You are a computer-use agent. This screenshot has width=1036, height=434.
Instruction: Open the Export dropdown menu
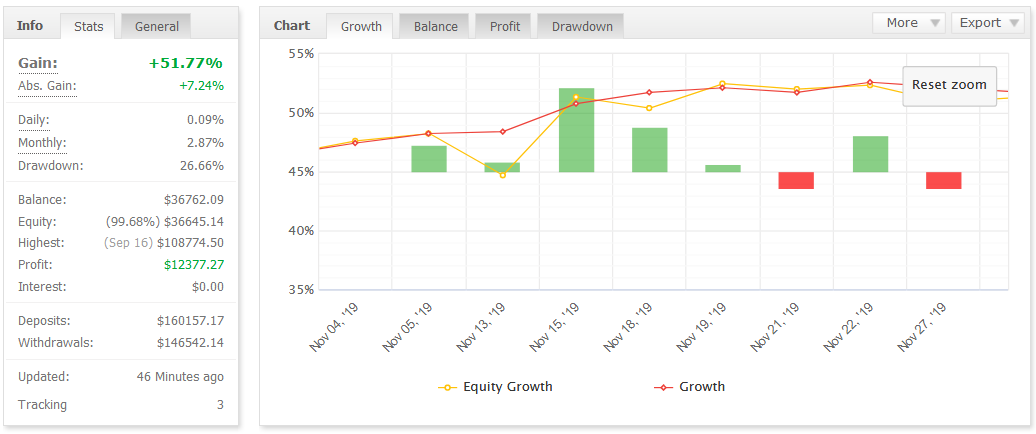[988, 22]
